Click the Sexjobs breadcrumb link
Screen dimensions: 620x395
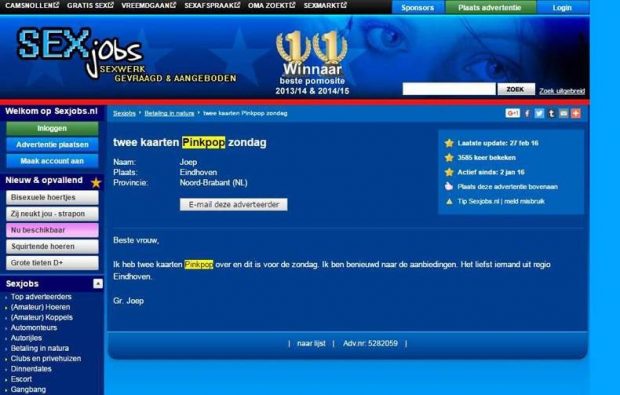pyautogui.click(x=124, y=113)
